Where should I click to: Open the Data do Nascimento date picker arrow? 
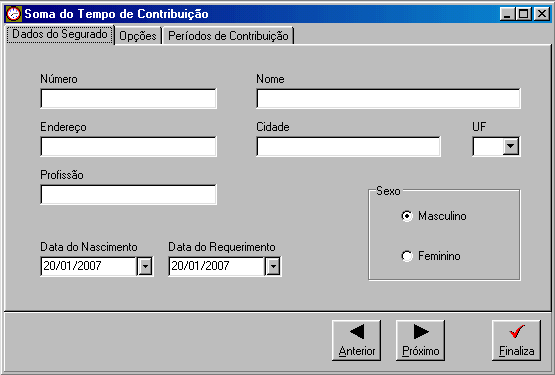[145, 266]
